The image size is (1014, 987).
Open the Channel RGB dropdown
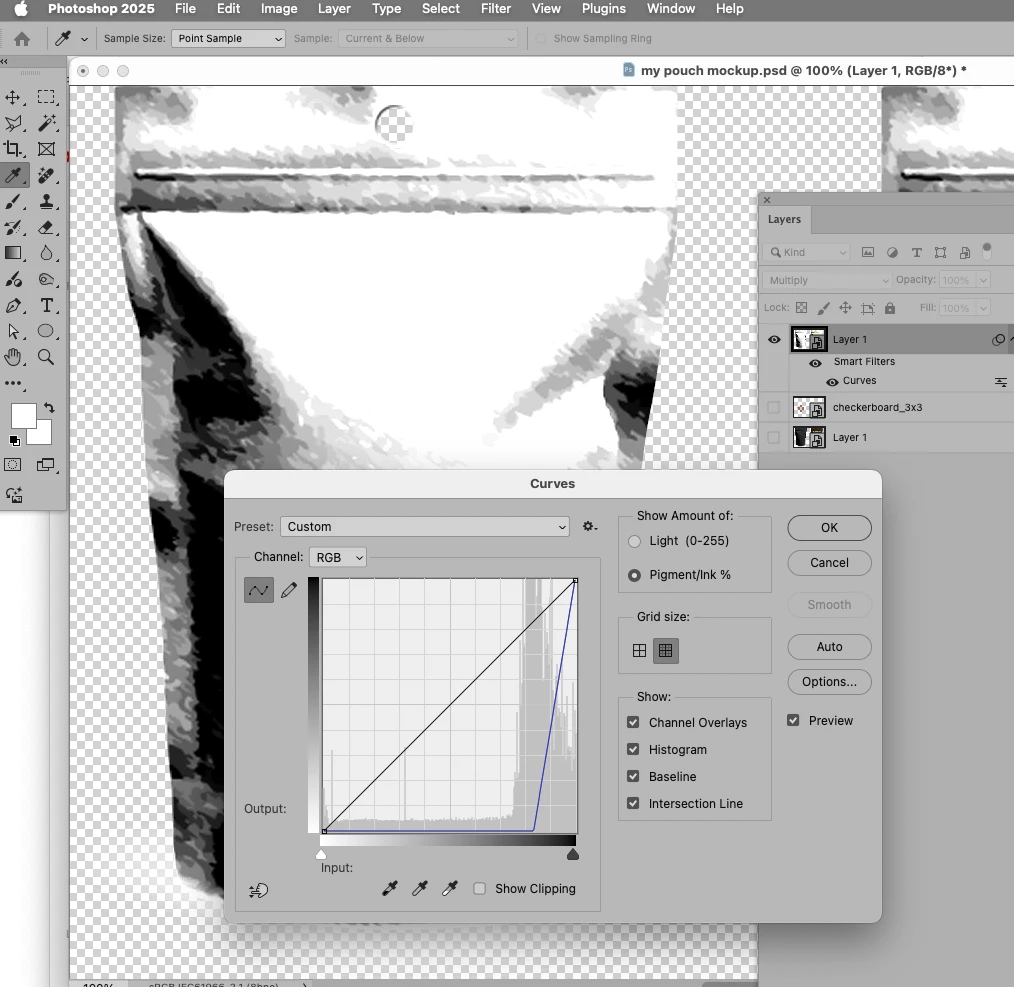click(x=338, y=558)
